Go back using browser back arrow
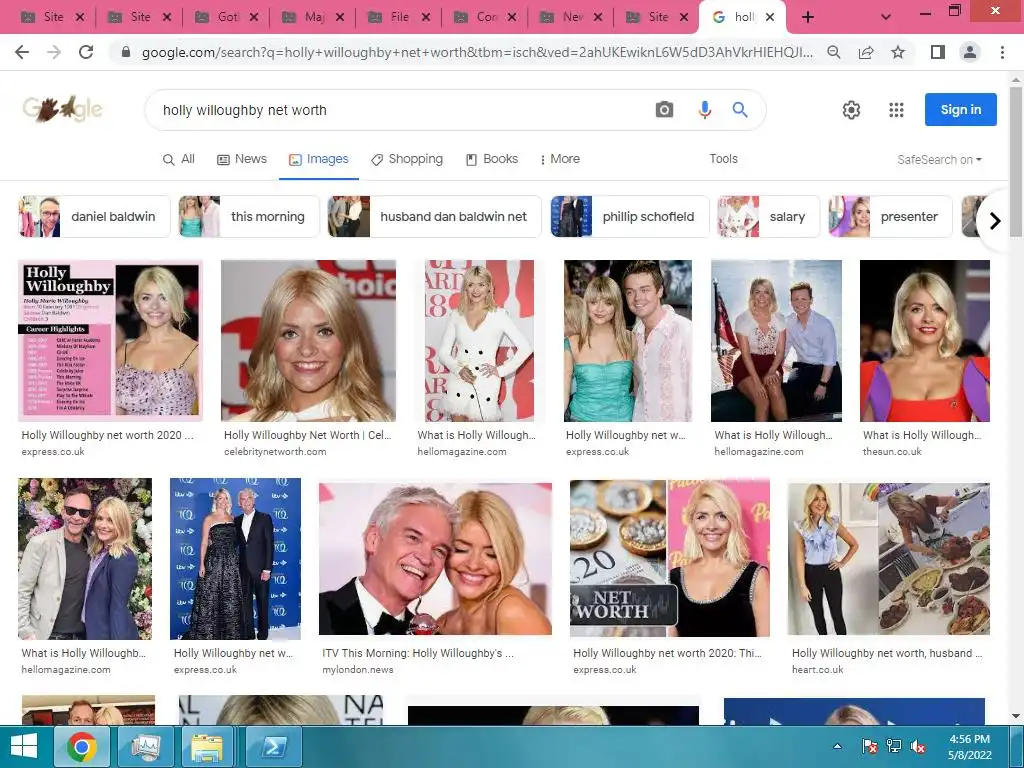Image resolution: width=1024 pixels, height=768 pixels. [22, 52]
